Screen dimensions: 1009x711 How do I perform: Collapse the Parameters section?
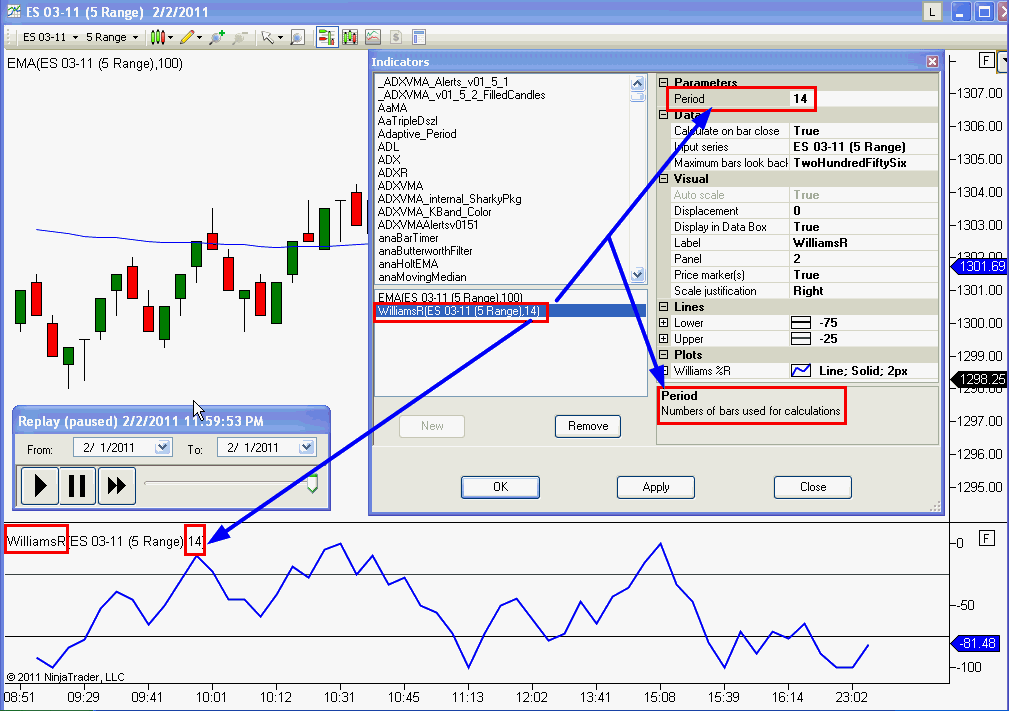(x=663, y=82)
